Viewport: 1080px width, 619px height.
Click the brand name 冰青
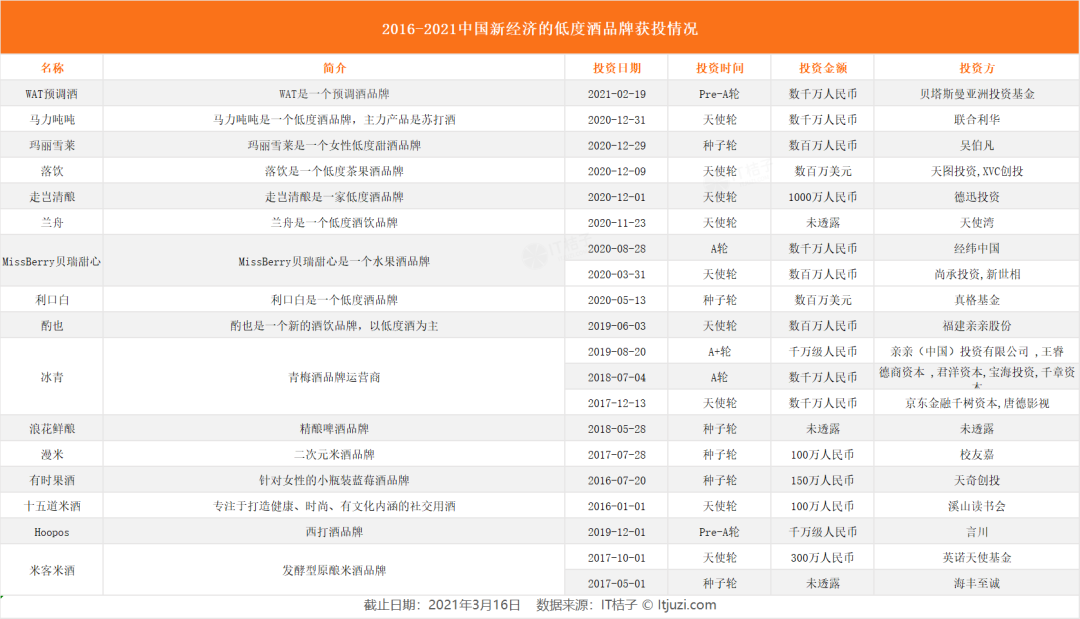point(52,377)
